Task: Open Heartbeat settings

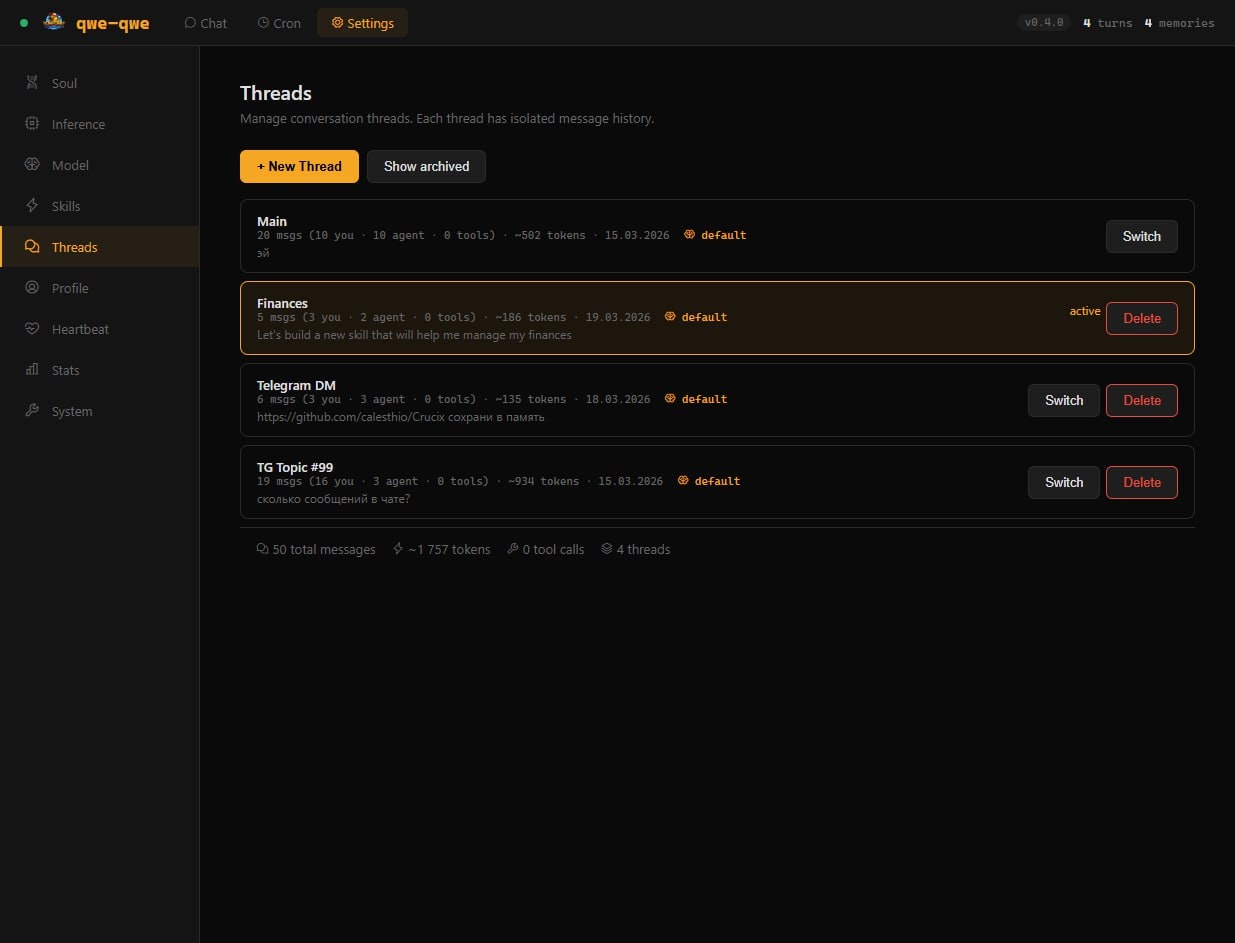Action: (x=100, y=329)
